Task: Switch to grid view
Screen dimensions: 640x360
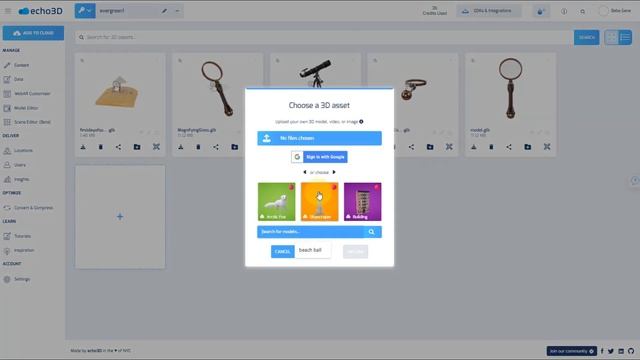Action: [x=611, y=38]
